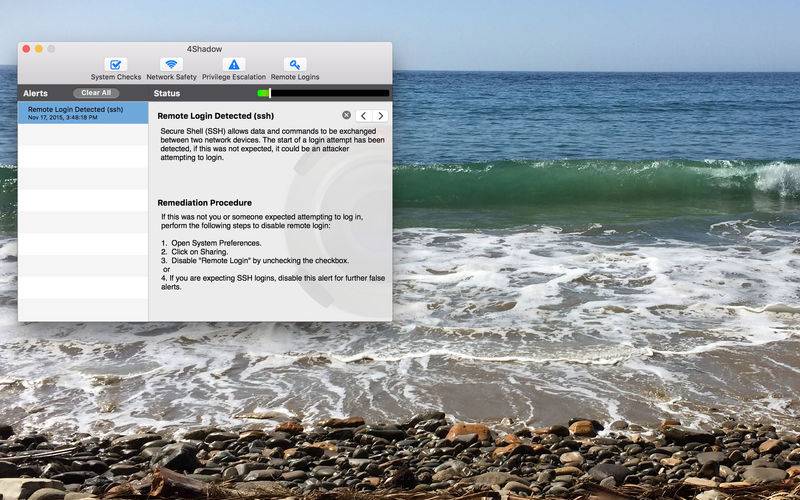Click the Status header label
Viewport: 800px width, 500px height.
(x=167, y=93)
